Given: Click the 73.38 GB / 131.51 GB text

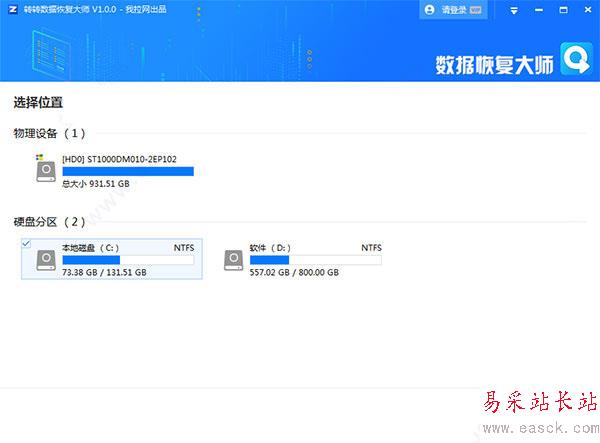Looking at the screenshot, I should coord(104,272).
